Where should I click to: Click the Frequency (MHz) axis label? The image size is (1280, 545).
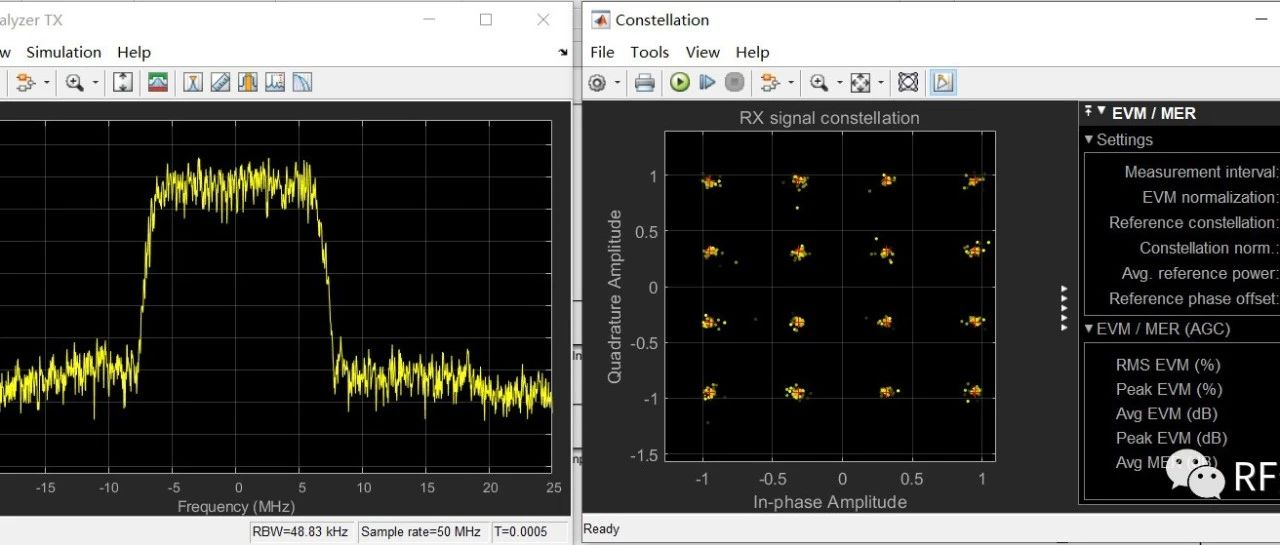(x=235, y=507)
